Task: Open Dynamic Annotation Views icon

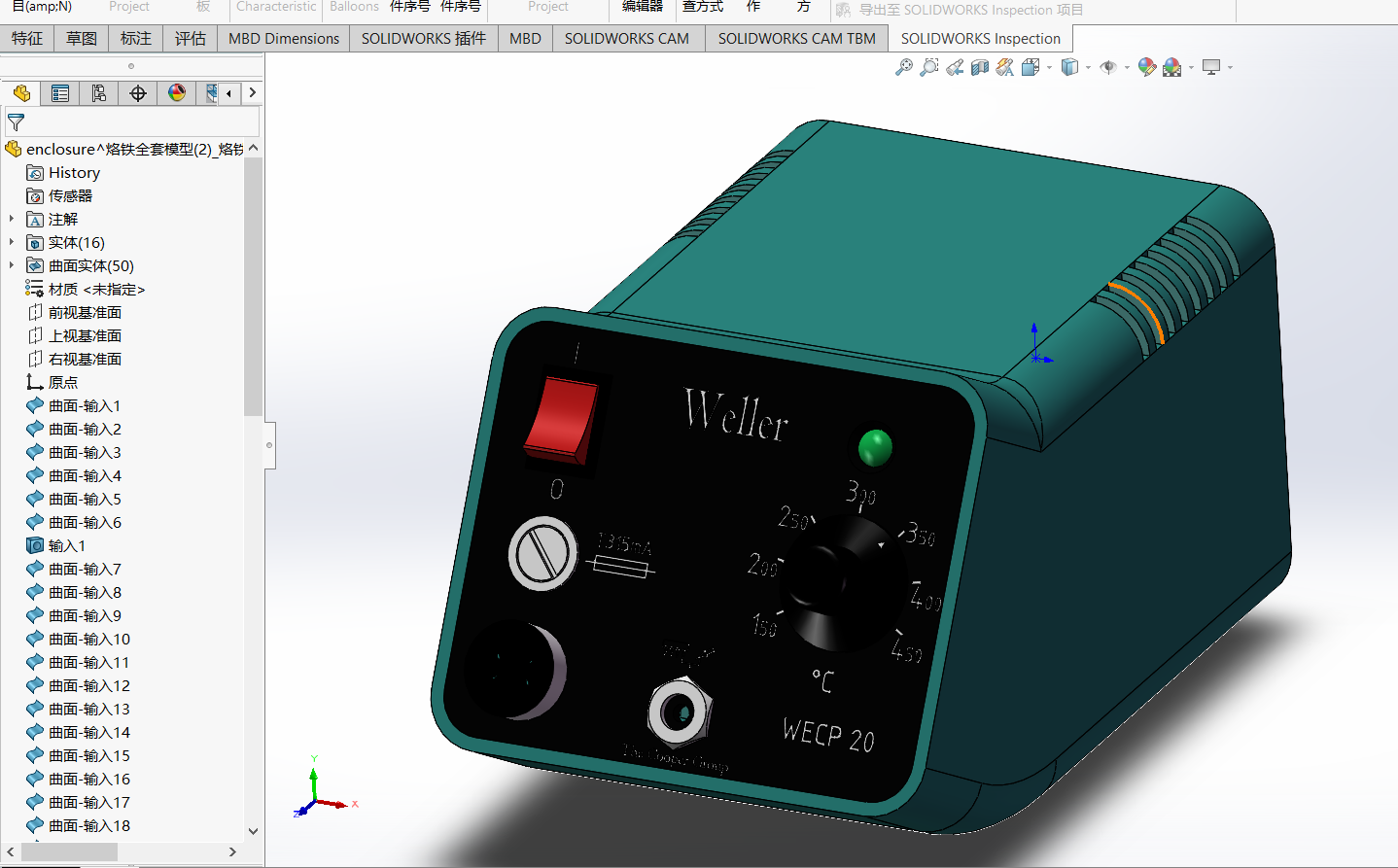Action: click(1005, 67)
